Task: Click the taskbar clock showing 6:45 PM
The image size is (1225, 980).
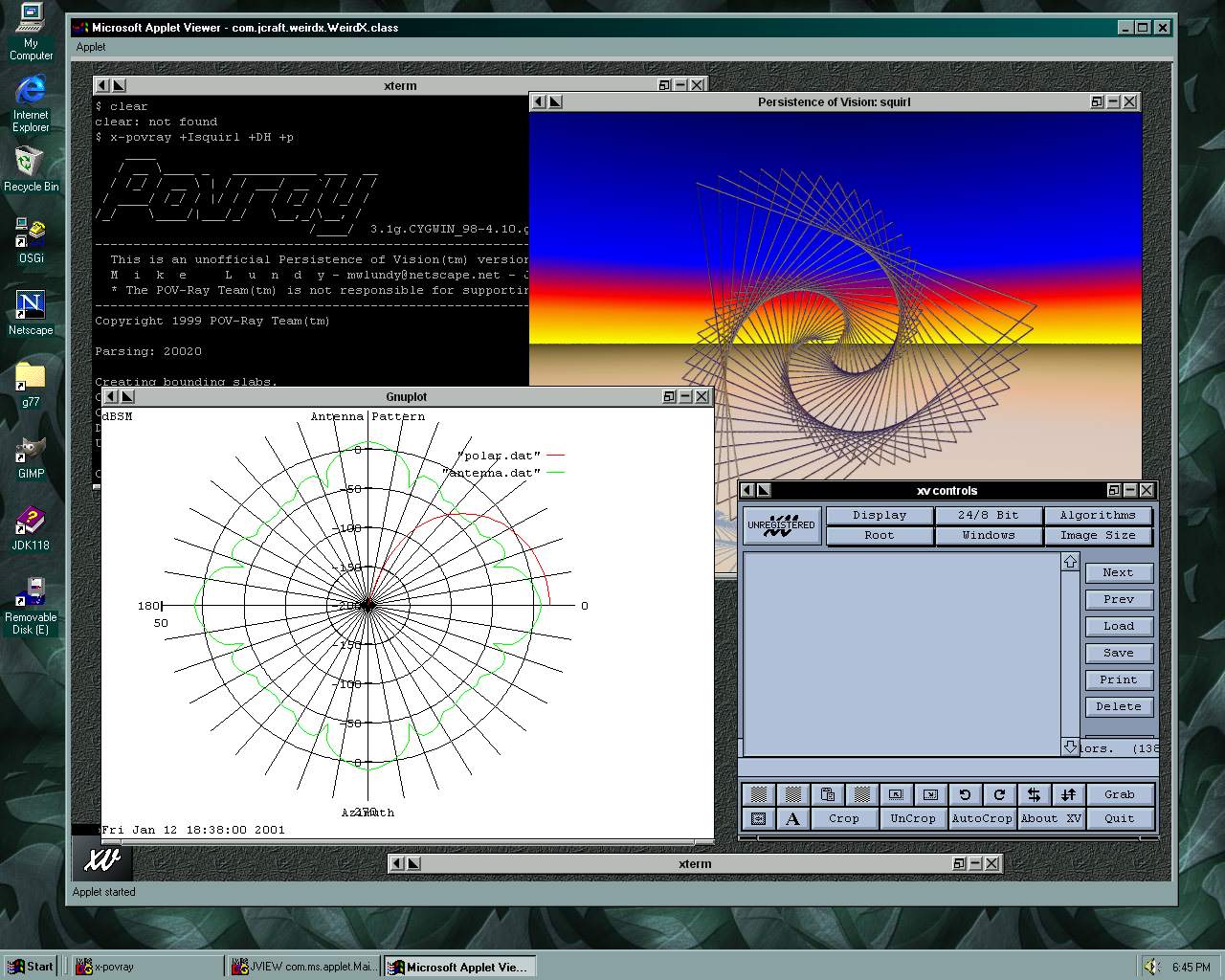Action: click(1191, 967)
